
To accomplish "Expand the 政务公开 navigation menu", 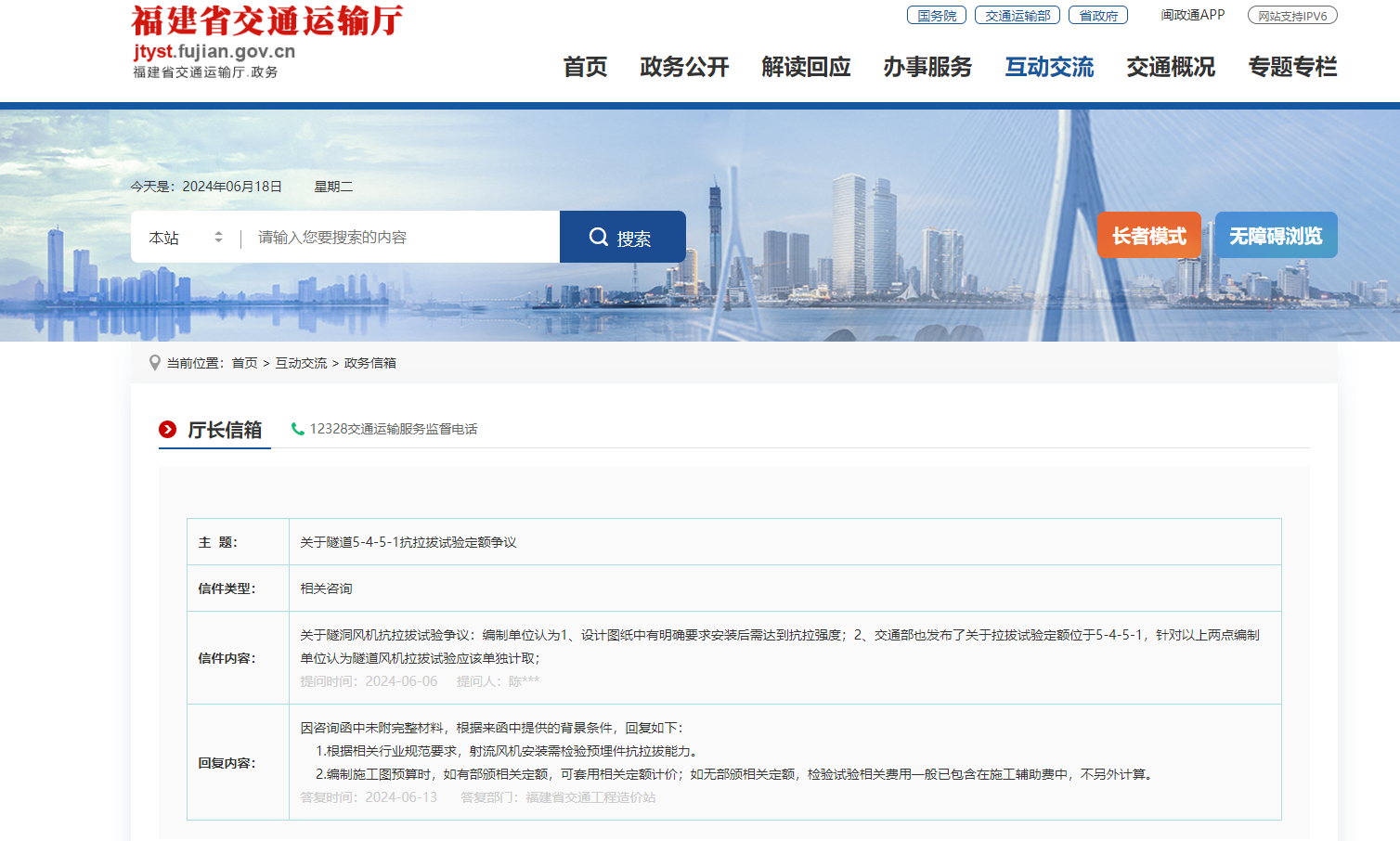I will 684,67.
